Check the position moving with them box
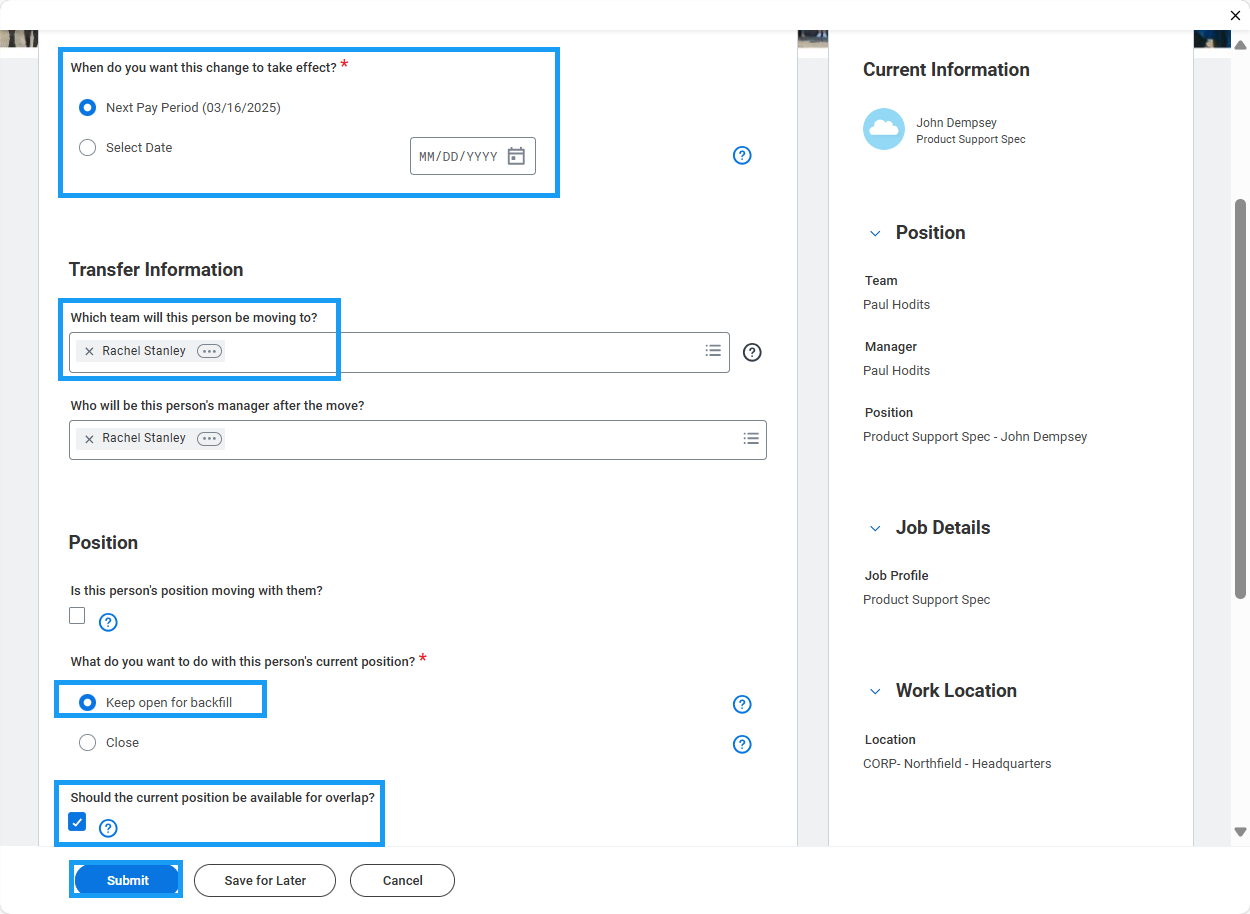 (x=77, y=616)
